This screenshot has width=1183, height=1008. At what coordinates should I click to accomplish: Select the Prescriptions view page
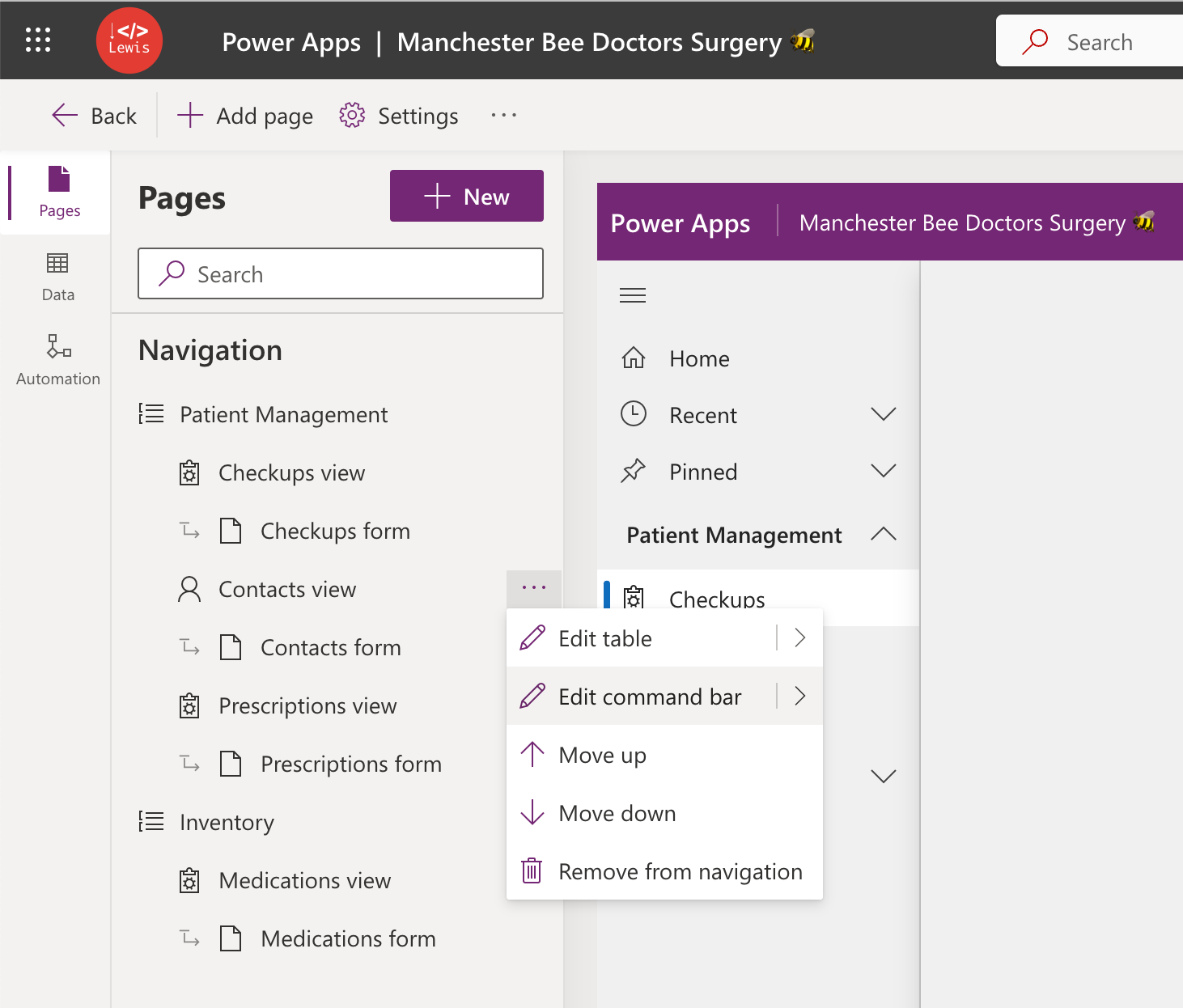click(x=307, y=705)
